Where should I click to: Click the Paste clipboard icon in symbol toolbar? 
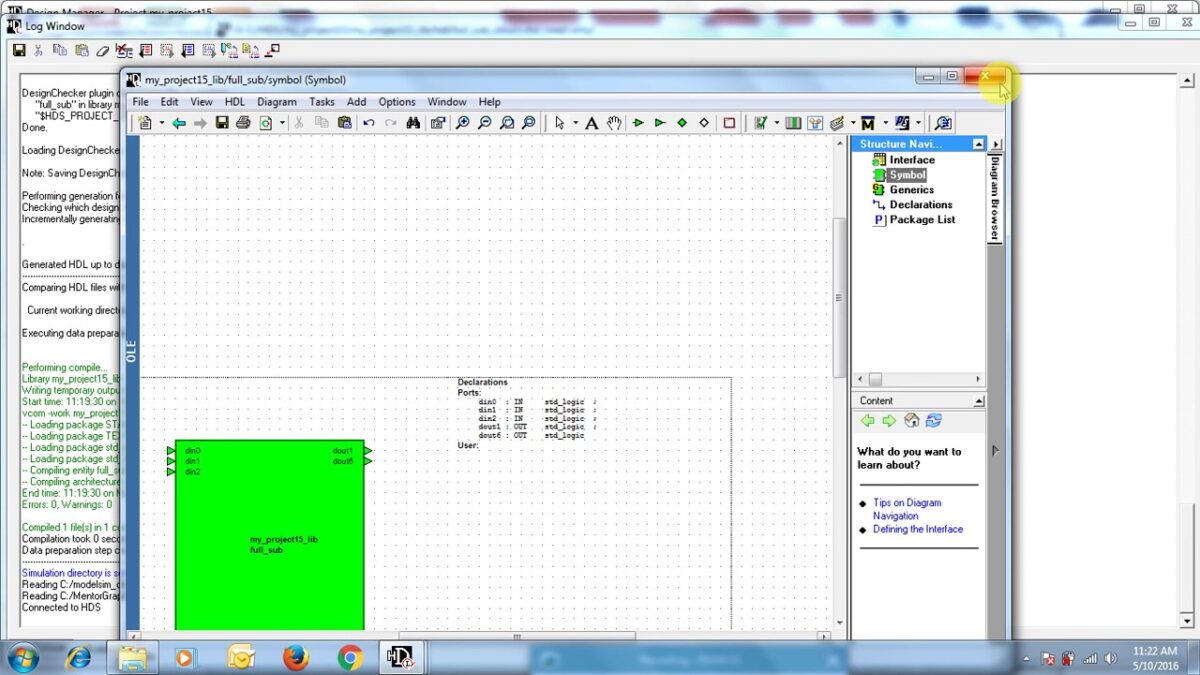[x=345, y=123]
